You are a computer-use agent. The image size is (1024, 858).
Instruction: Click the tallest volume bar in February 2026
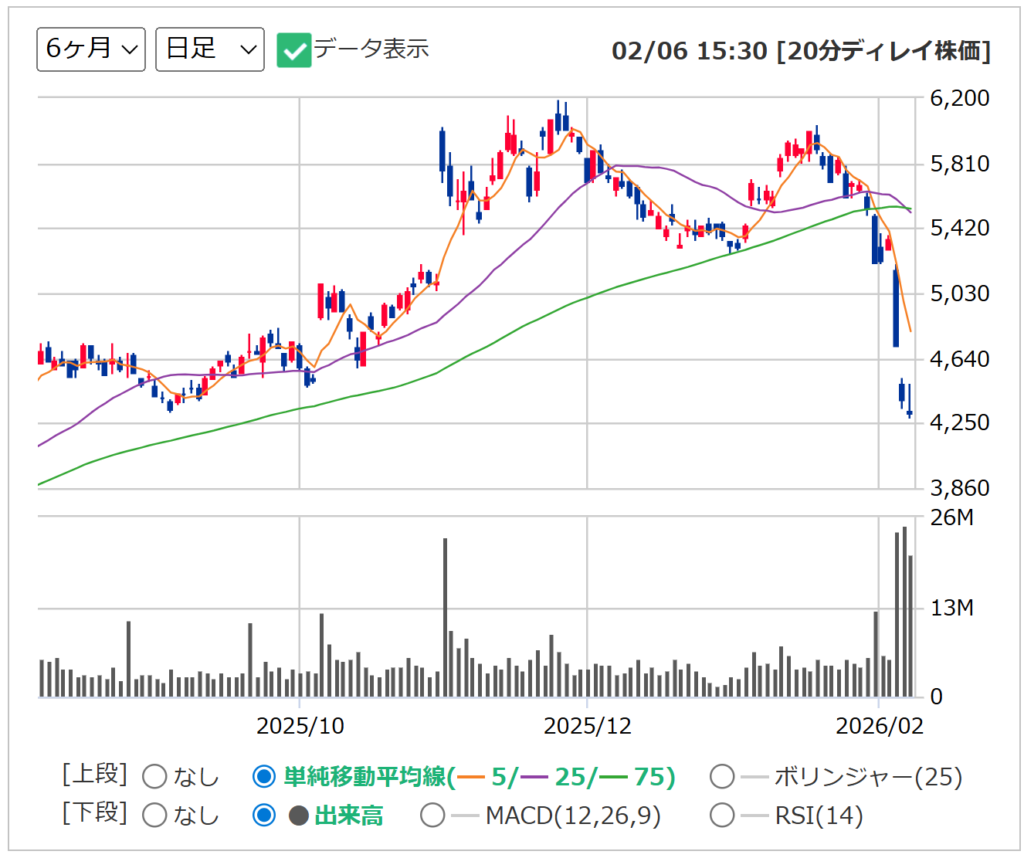905,612
